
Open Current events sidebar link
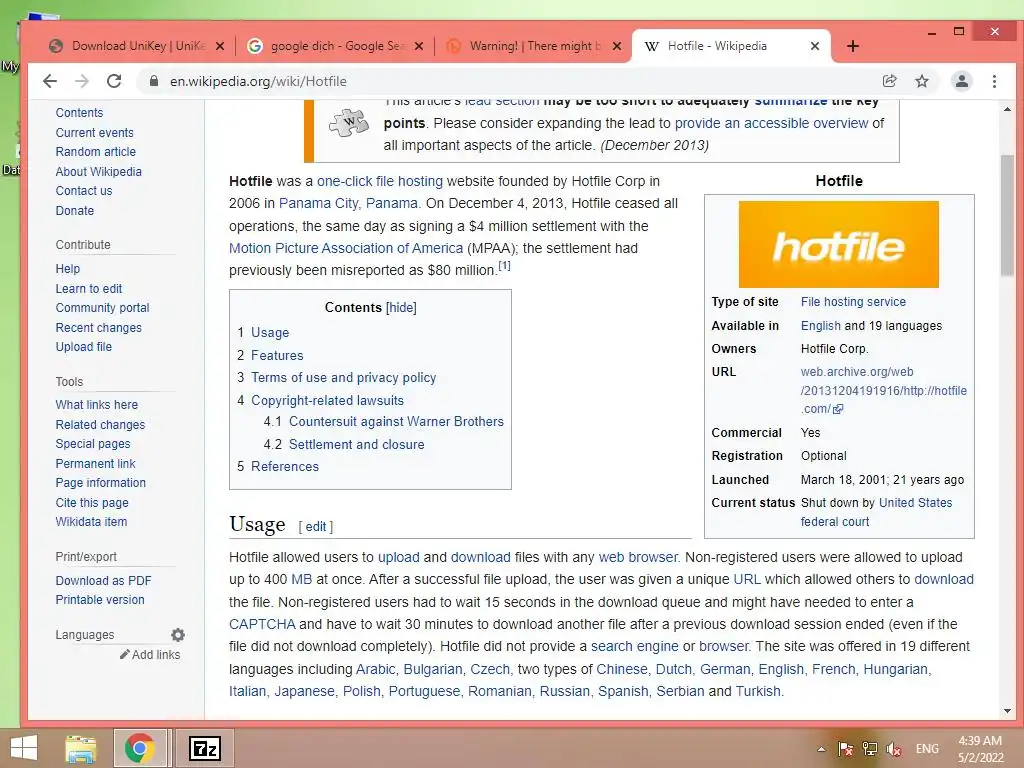tap(94, 133)
